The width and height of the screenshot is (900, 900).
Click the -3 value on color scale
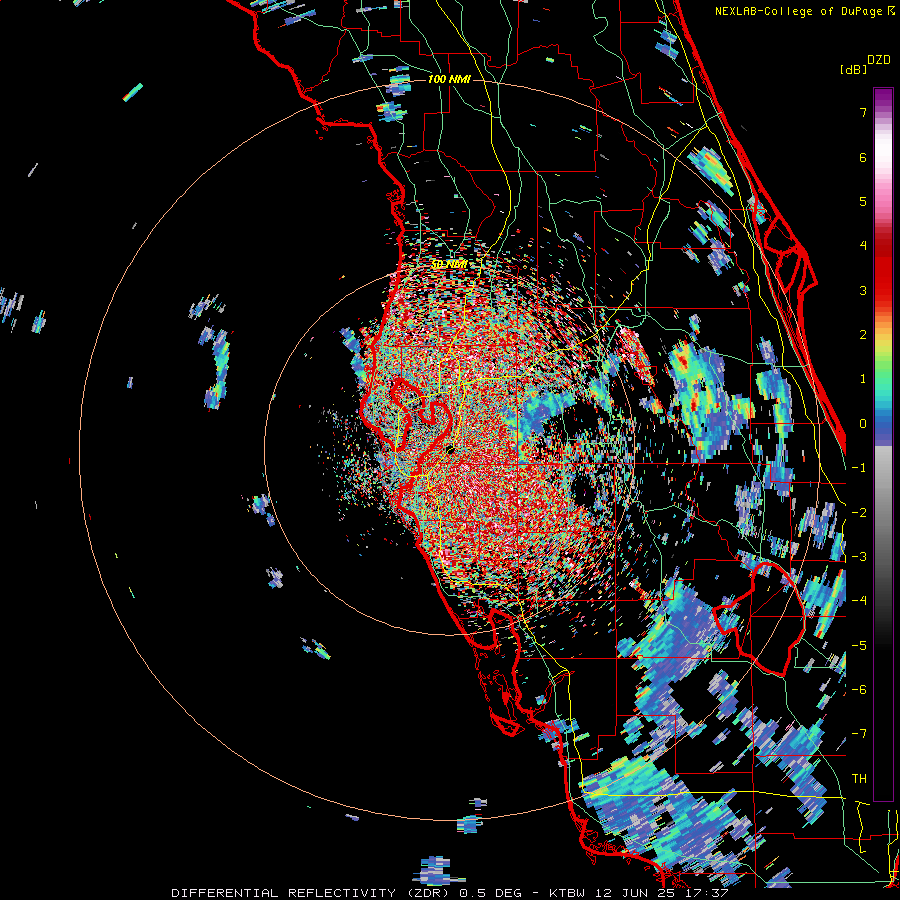(859, 557)
